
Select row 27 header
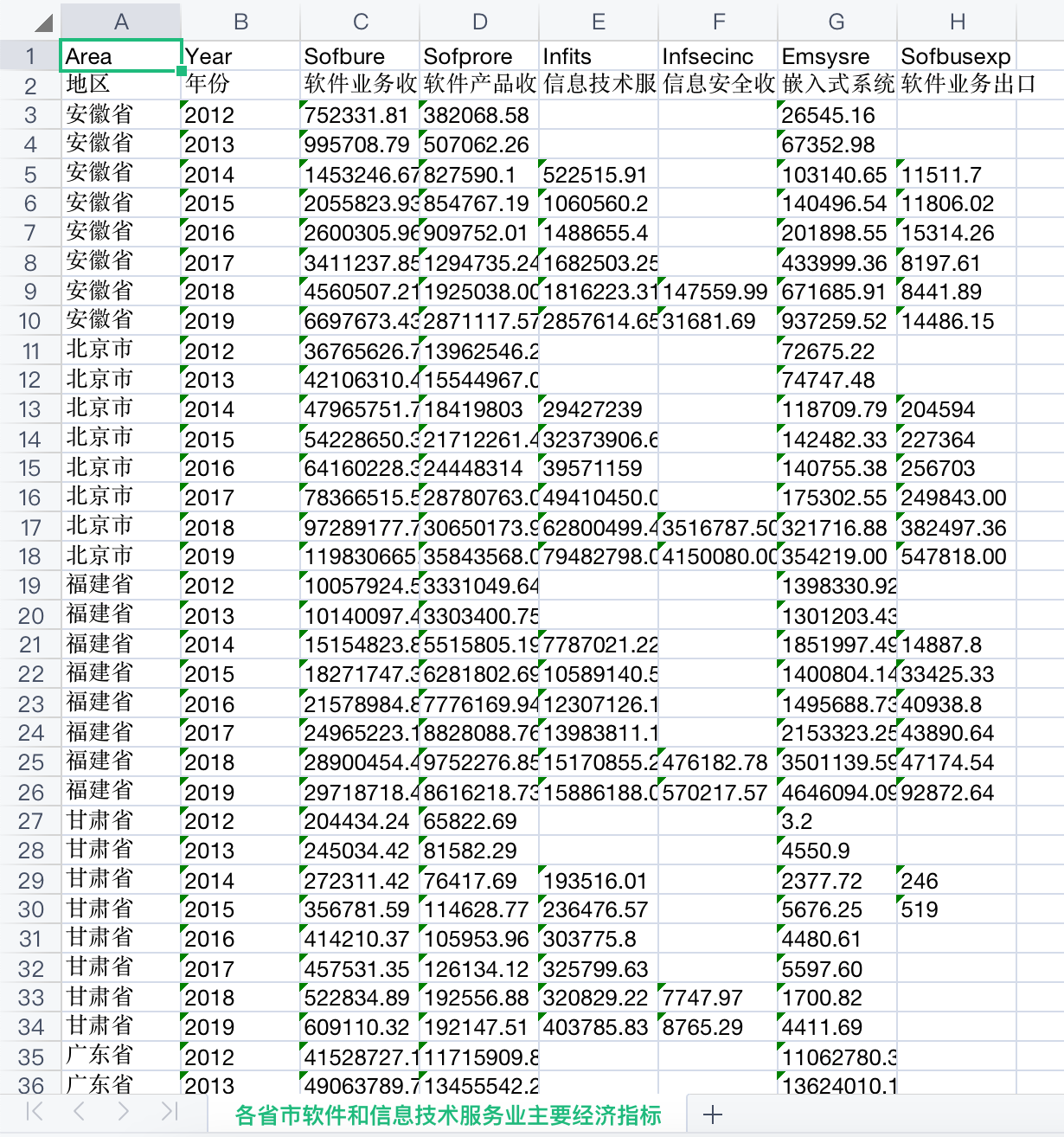pos(30,821)
